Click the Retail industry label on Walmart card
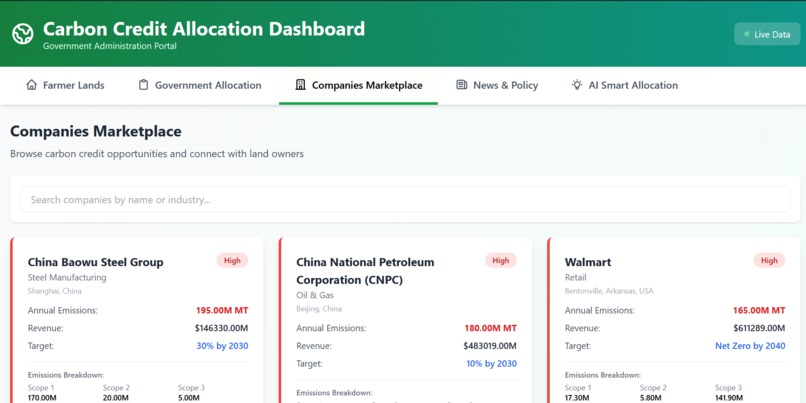This screenshot has width=806, height=403. tap(576, 278)
